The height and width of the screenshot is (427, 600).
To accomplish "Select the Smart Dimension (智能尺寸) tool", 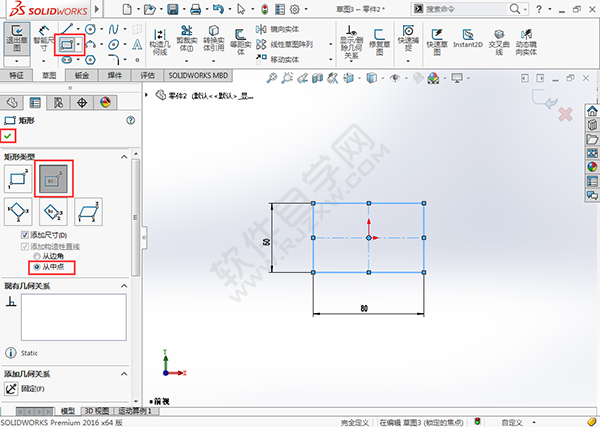I will pos(44,39).
